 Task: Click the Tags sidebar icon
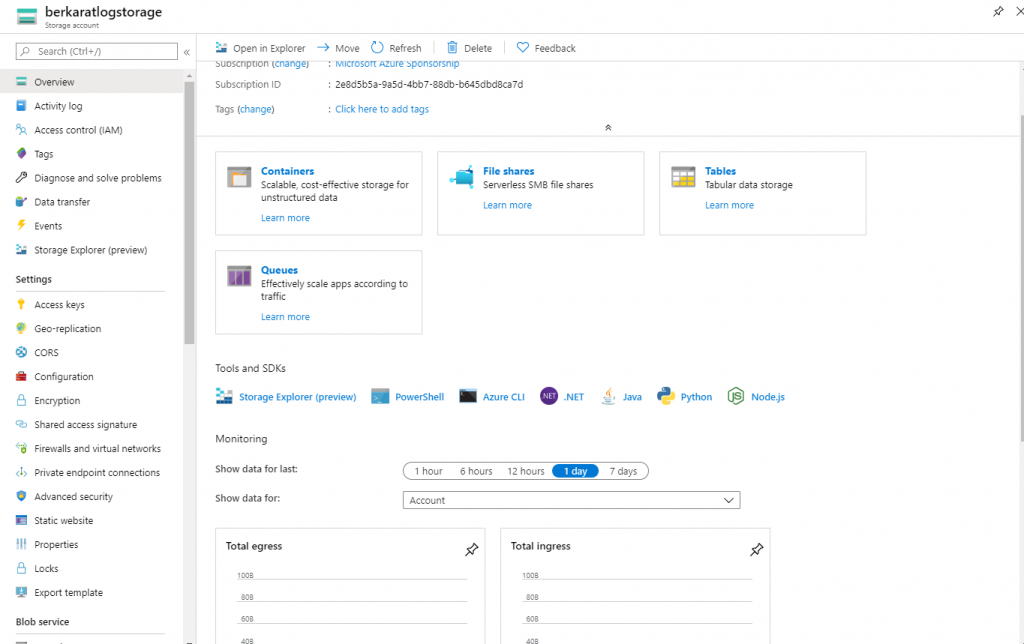[x=22, y=153]
